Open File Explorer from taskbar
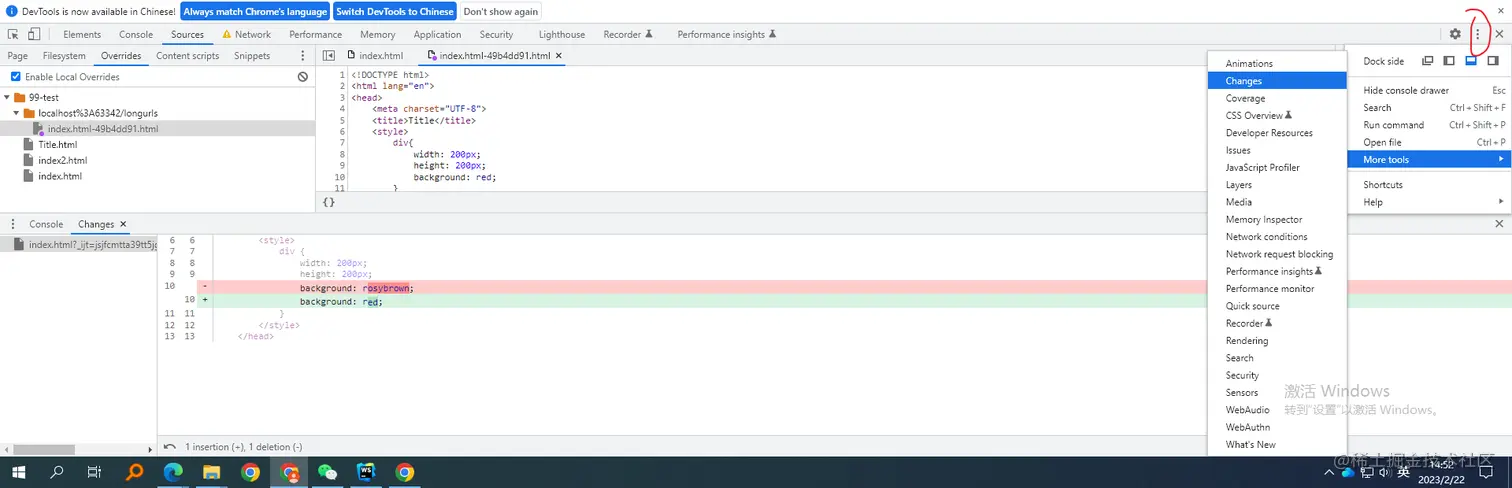 pyautogui.click(x=211, y=472)
